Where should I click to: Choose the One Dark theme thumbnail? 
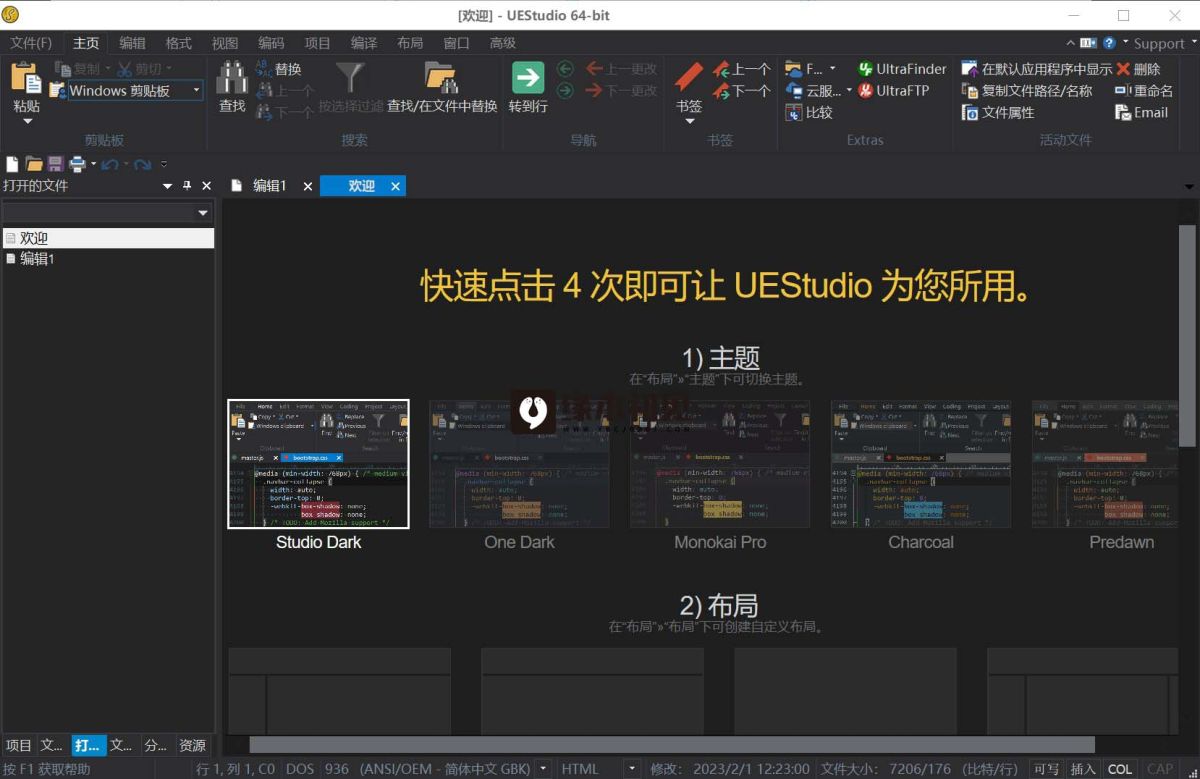tap(519, 464)
